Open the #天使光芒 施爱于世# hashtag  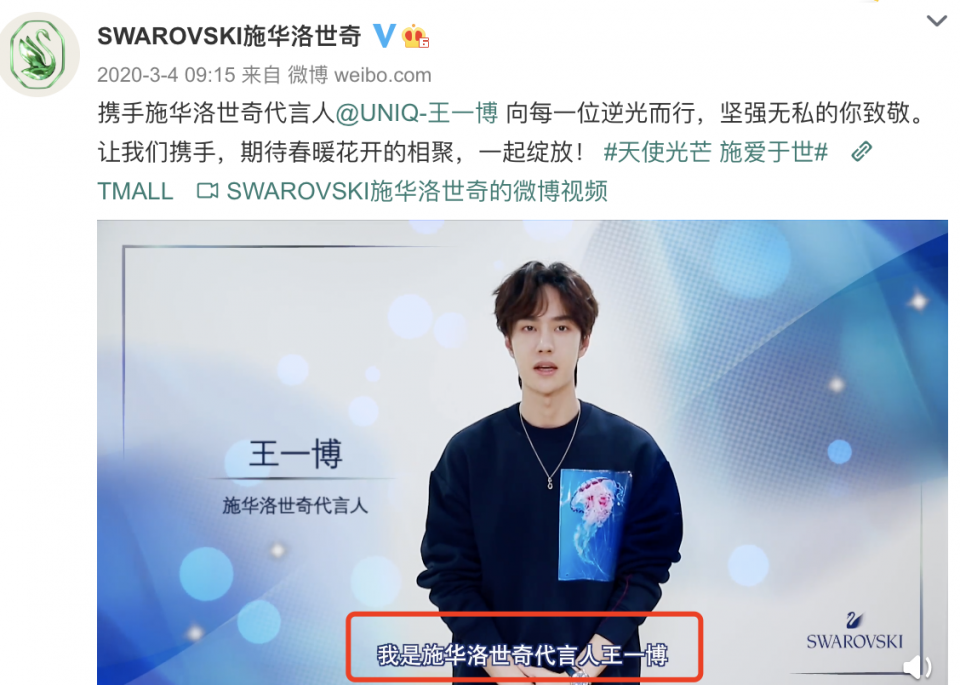pos(716,152)
